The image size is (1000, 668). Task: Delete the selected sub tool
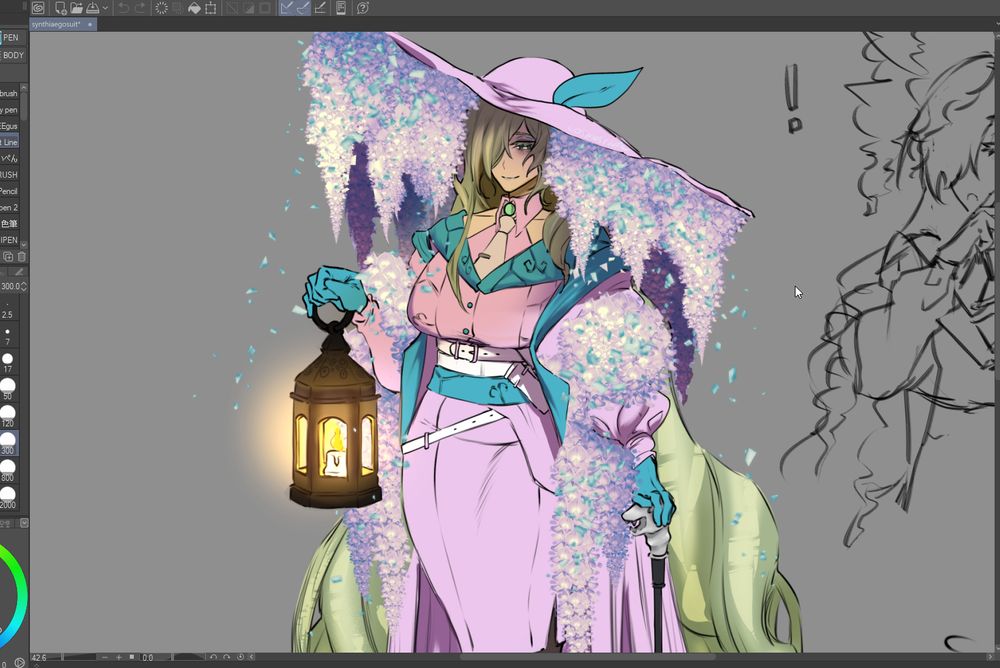pyautogui.click(x=21, y=257)
